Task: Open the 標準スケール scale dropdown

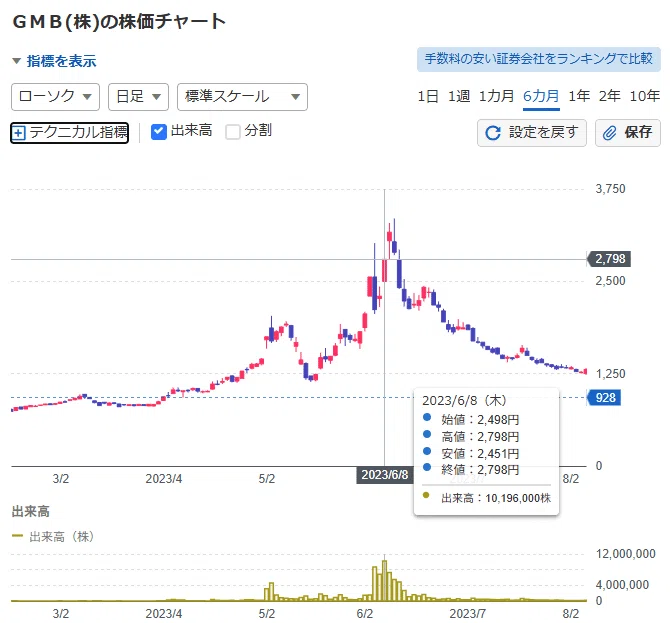Action: [242, 97]
